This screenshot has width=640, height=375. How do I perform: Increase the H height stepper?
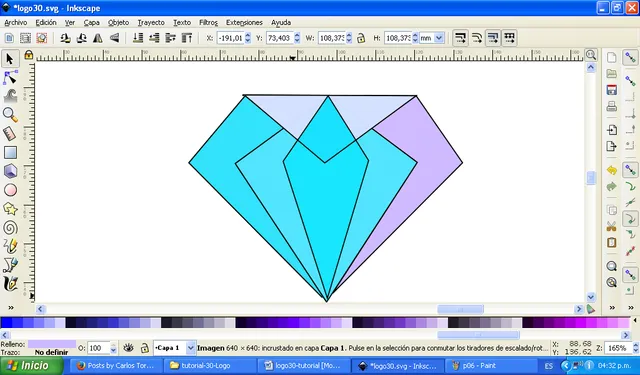click(x=415, y=36)
